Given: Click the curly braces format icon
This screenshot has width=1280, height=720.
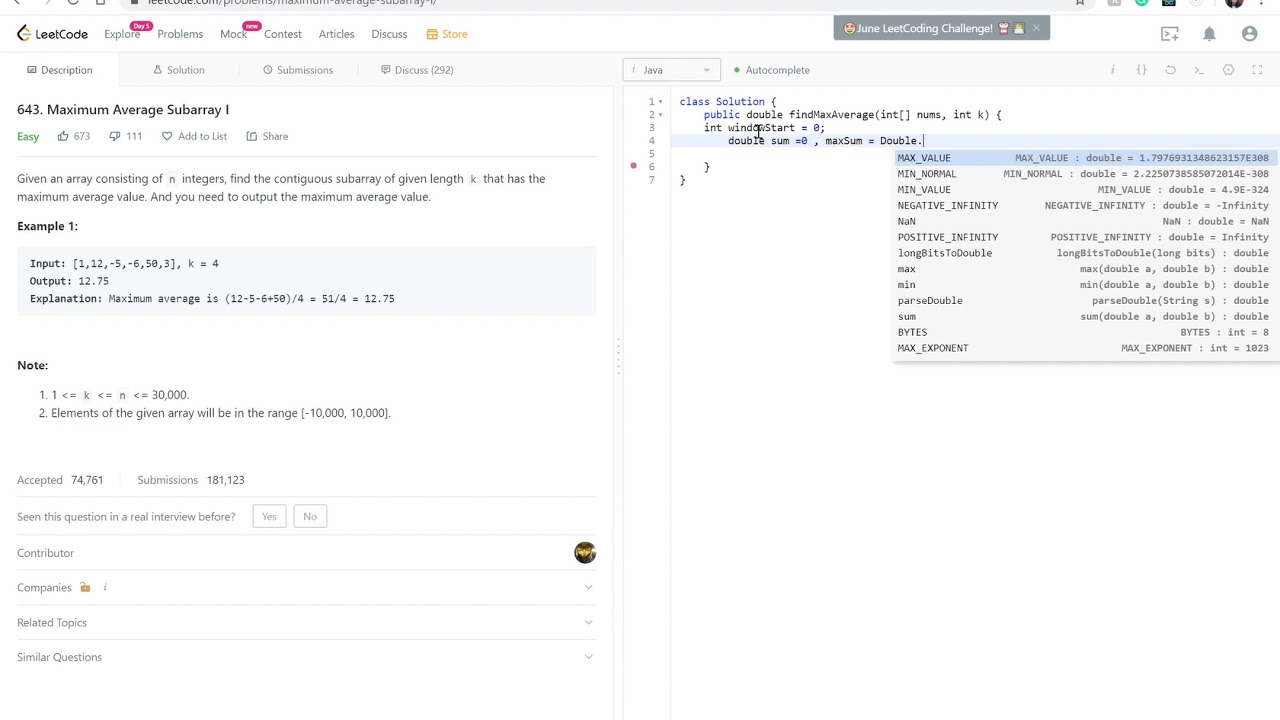Looking at the screenshot, I should 1141,70.
